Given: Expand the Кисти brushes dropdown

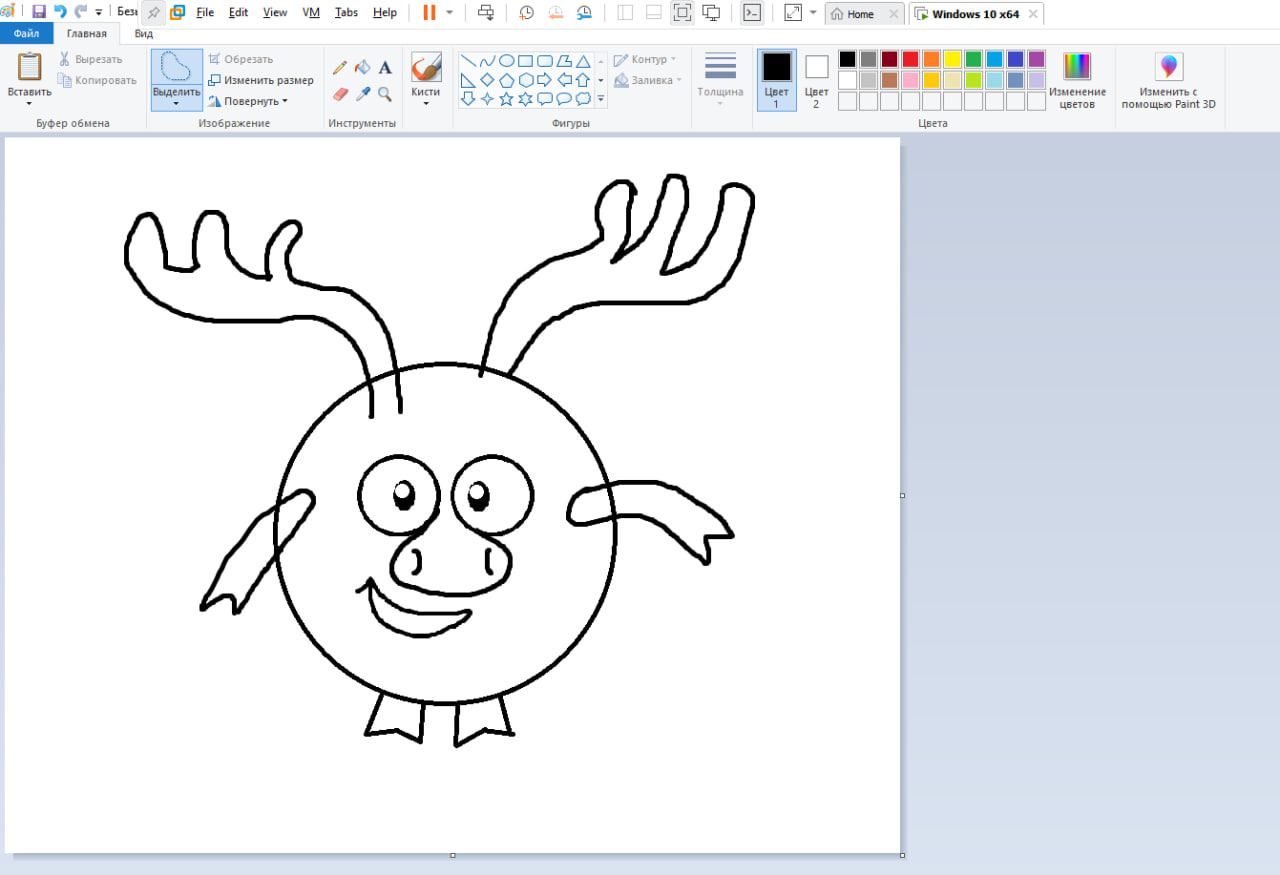Looking at the screenshot, I should coord(425,102).
